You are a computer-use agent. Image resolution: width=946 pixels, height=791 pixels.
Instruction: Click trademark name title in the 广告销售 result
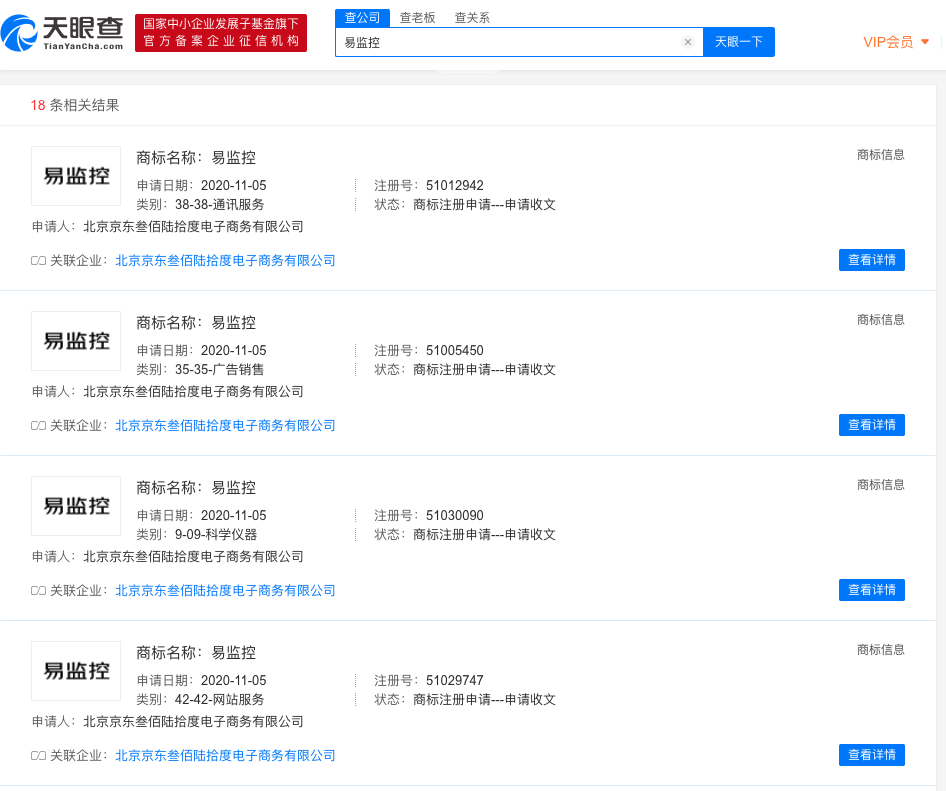point(196,323)
